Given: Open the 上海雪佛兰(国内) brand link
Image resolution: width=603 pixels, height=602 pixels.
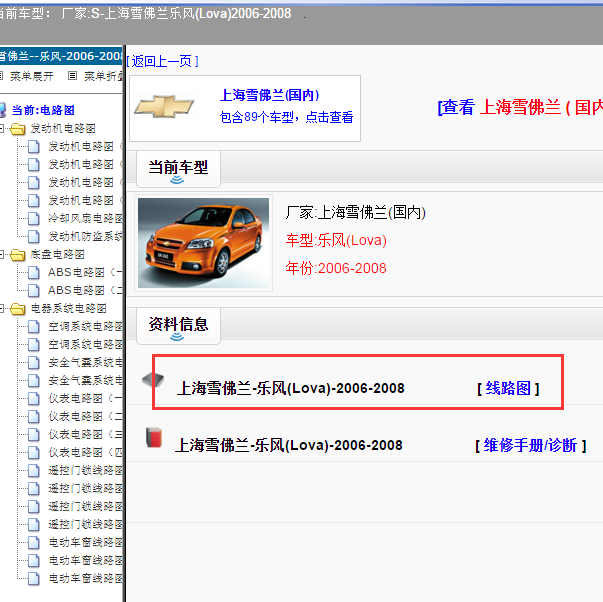Looking at the screenshot, I should tap(270, 95).
